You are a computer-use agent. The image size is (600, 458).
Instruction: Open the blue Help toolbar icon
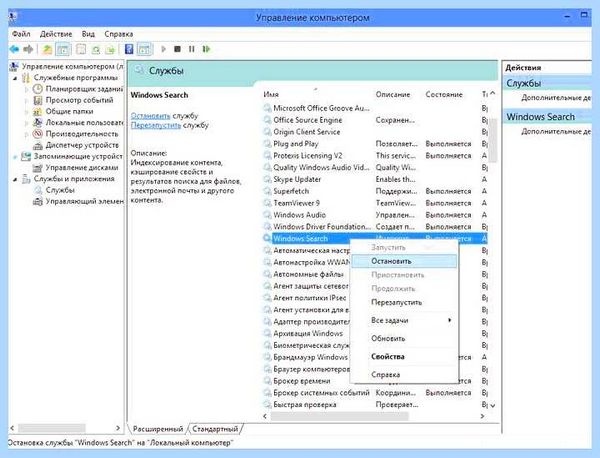click(x=129, y=49)
